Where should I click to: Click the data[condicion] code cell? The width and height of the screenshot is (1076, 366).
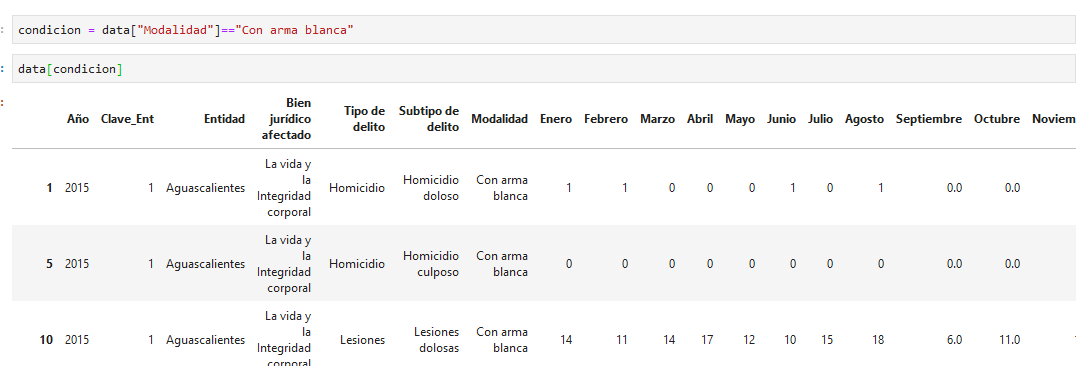click(544, 69)
